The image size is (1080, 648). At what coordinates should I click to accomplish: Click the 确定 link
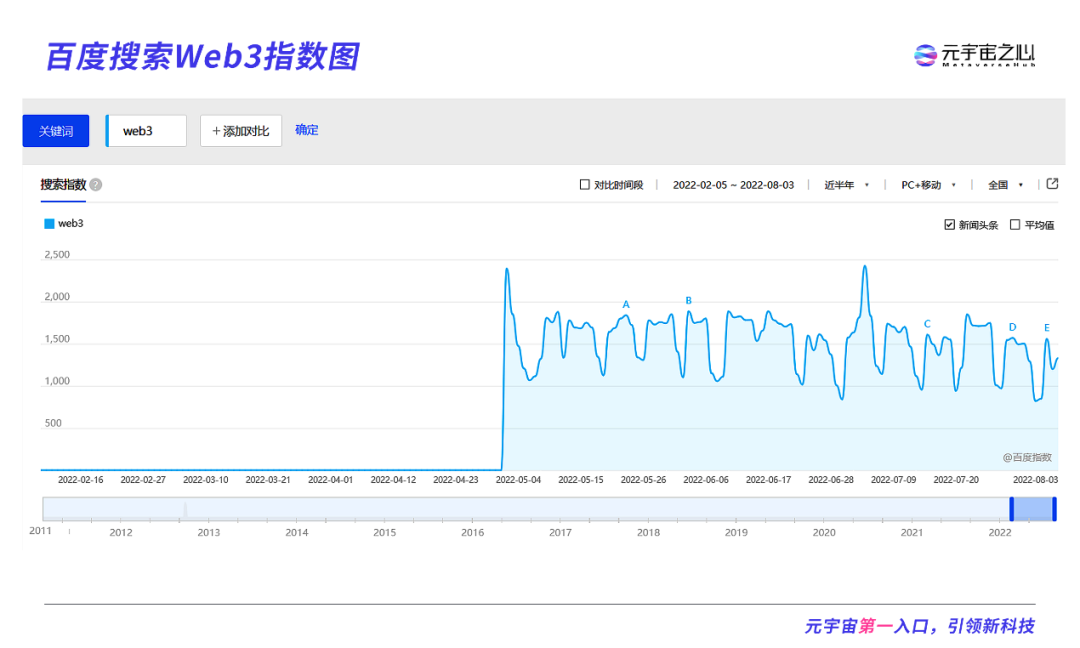pyautogui.click(x=307, y=130)
